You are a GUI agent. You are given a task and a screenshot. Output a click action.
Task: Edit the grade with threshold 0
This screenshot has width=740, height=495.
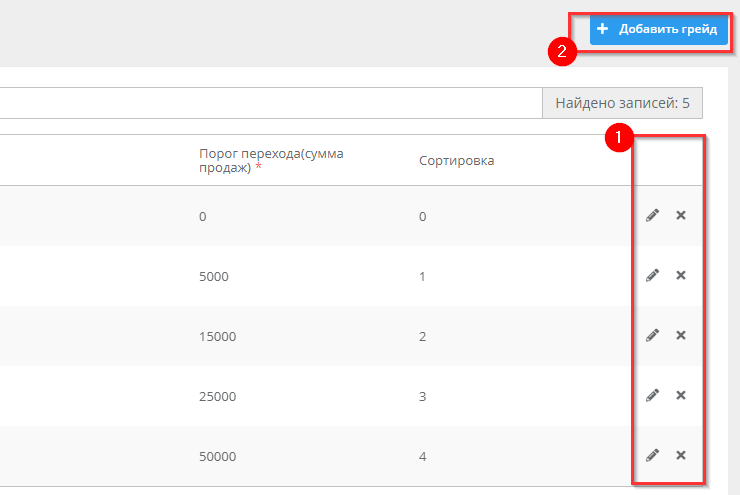(x=652, y=215)
